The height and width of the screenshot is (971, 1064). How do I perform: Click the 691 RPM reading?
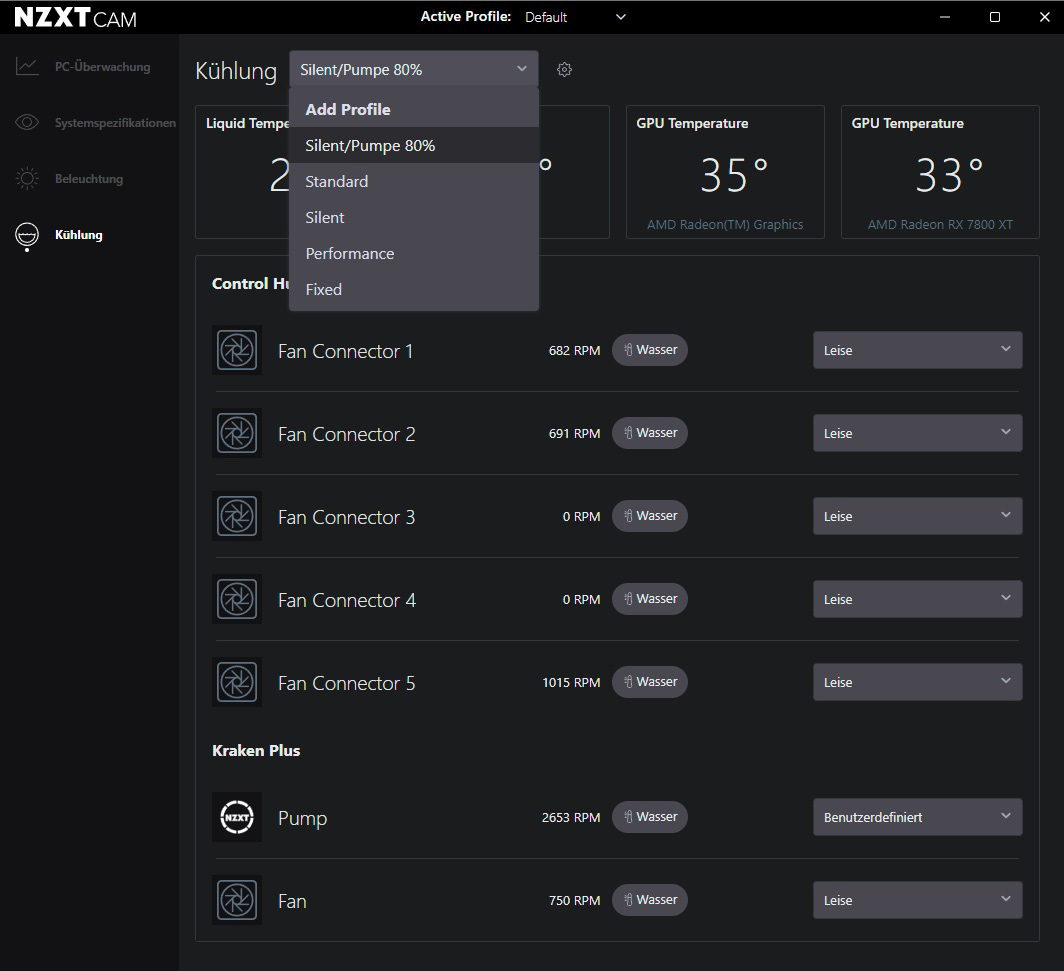tap(574, 434)
